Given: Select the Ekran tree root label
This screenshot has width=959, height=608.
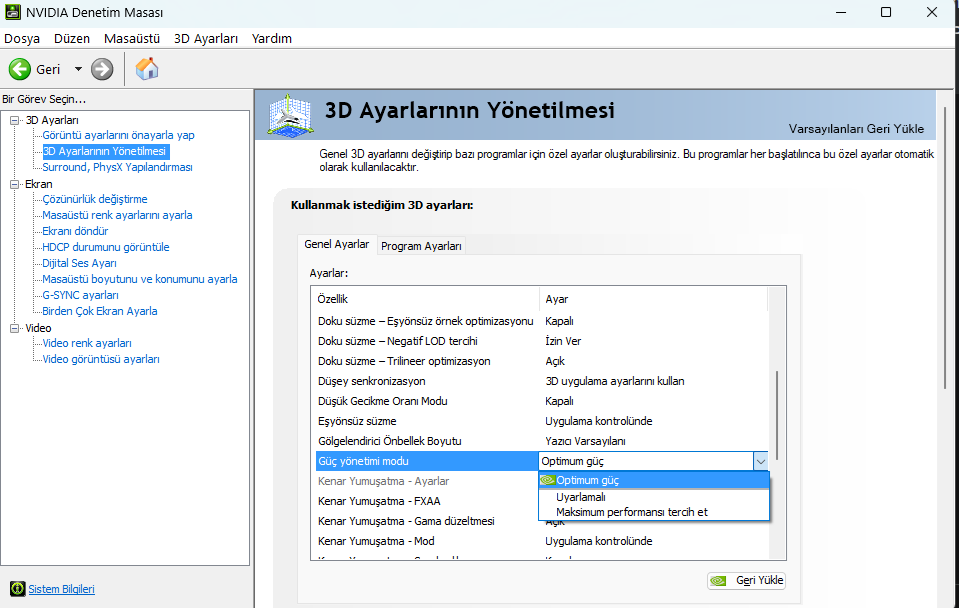Looking at the screenshot, I should coord(39,184).
